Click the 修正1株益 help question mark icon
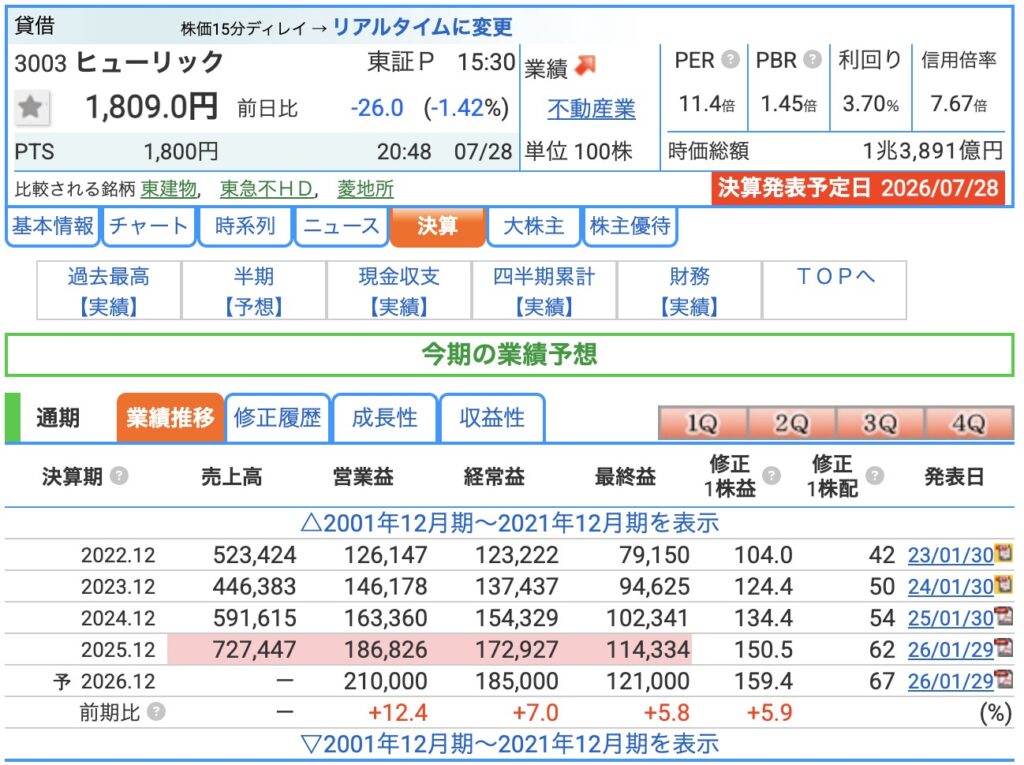Image resolution: width=1024 pixels, height=765 pixels. (771, 476)
